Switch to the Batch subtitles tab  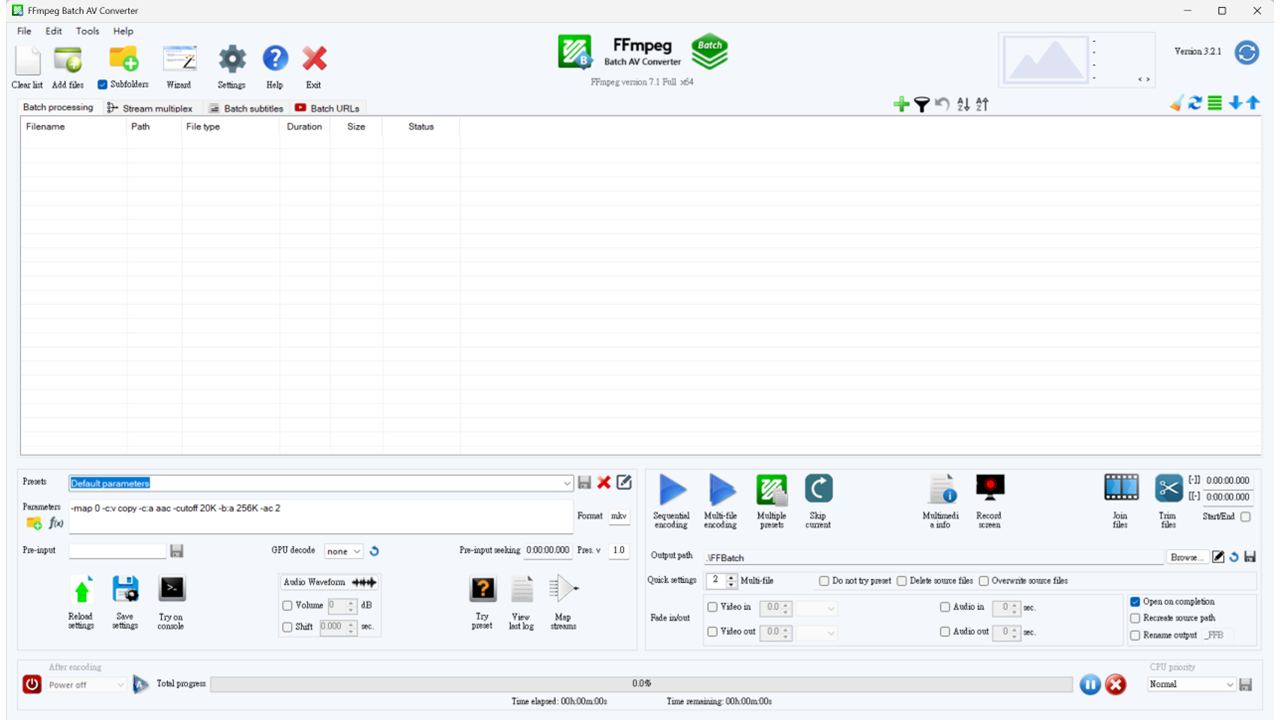(246, 108)
